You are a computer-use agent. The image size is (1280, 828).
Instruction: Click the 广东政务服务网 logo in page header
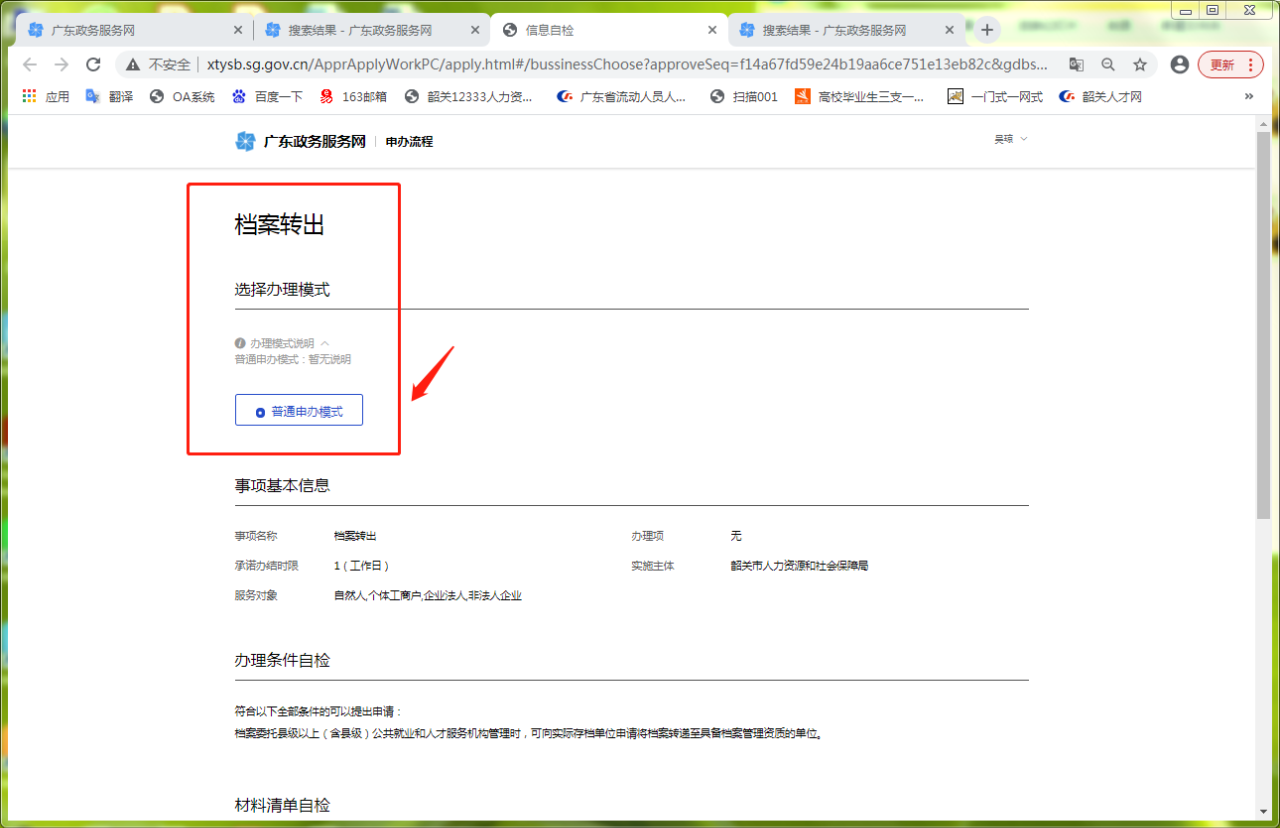pyautogui.click(x=301, y=142)
